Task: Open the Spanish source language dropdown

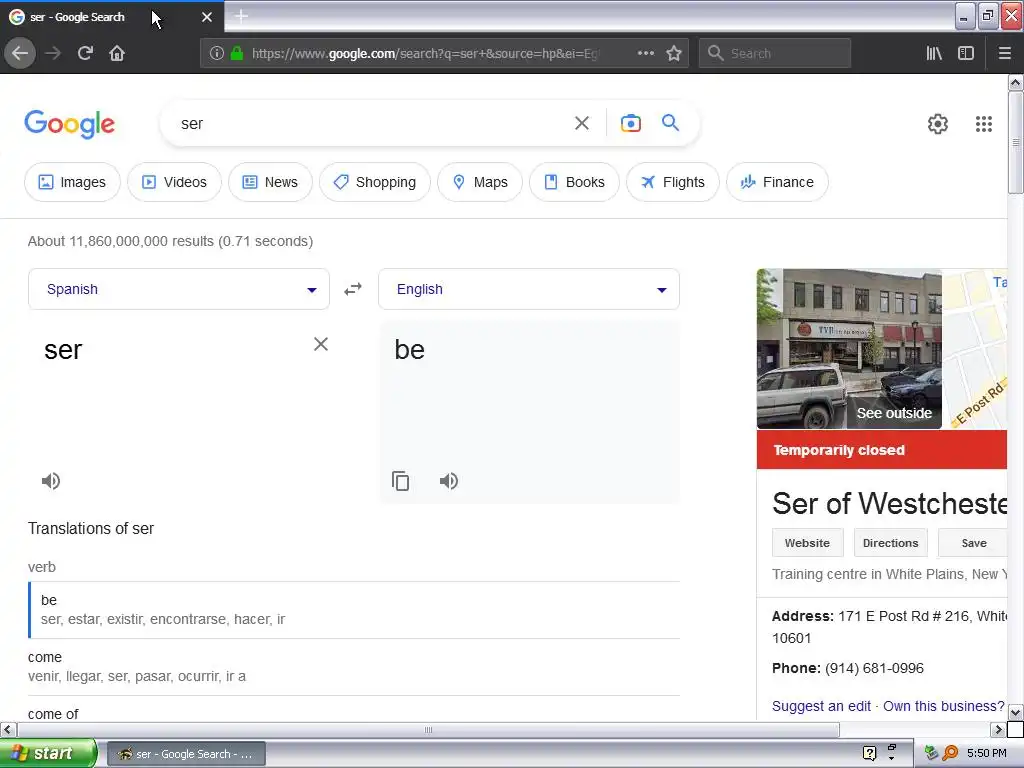Action: click(179, 289)
